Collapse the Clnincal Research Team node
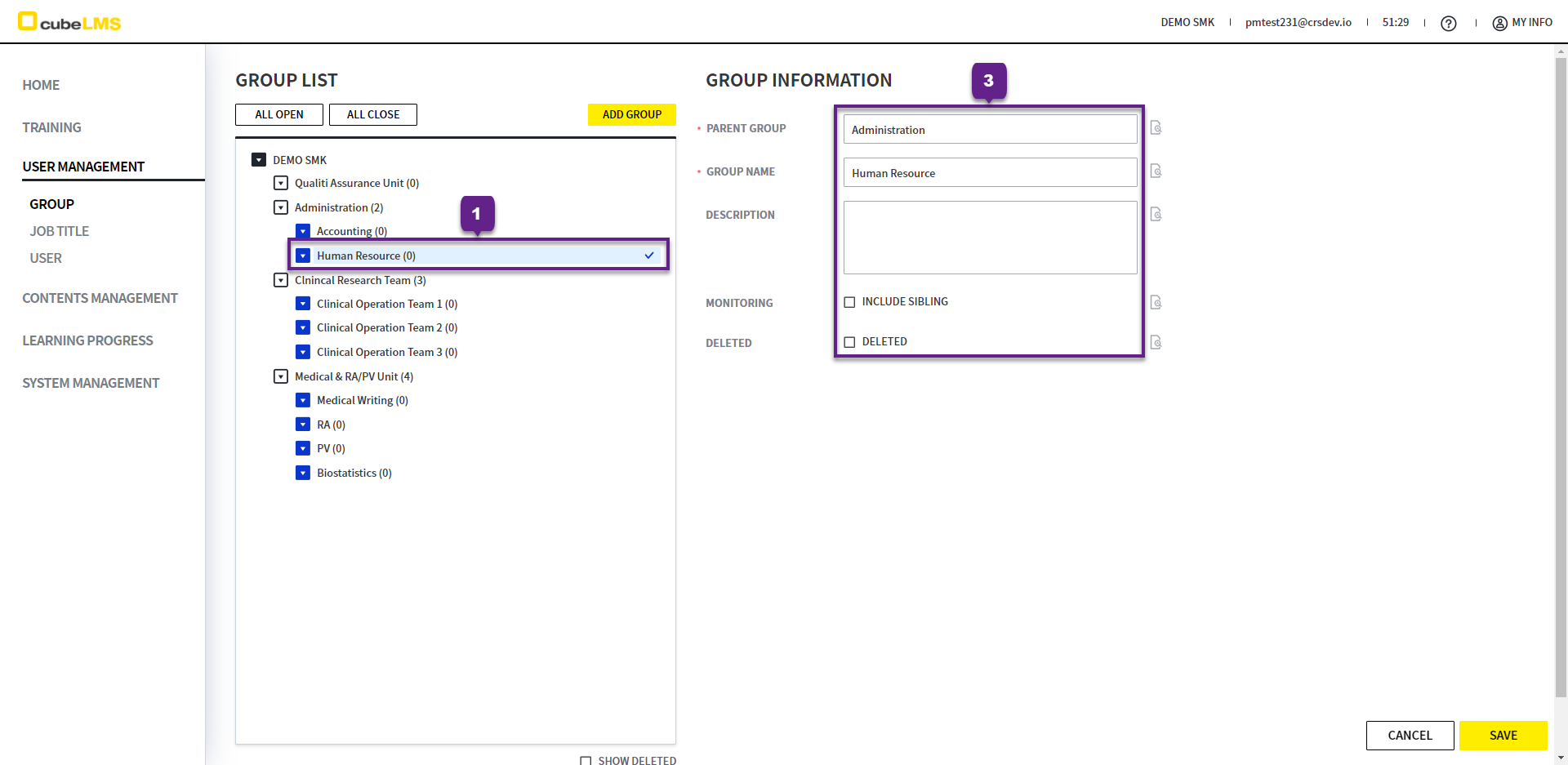Viewport: 1568px width, 765px height. tap(281, 280)
